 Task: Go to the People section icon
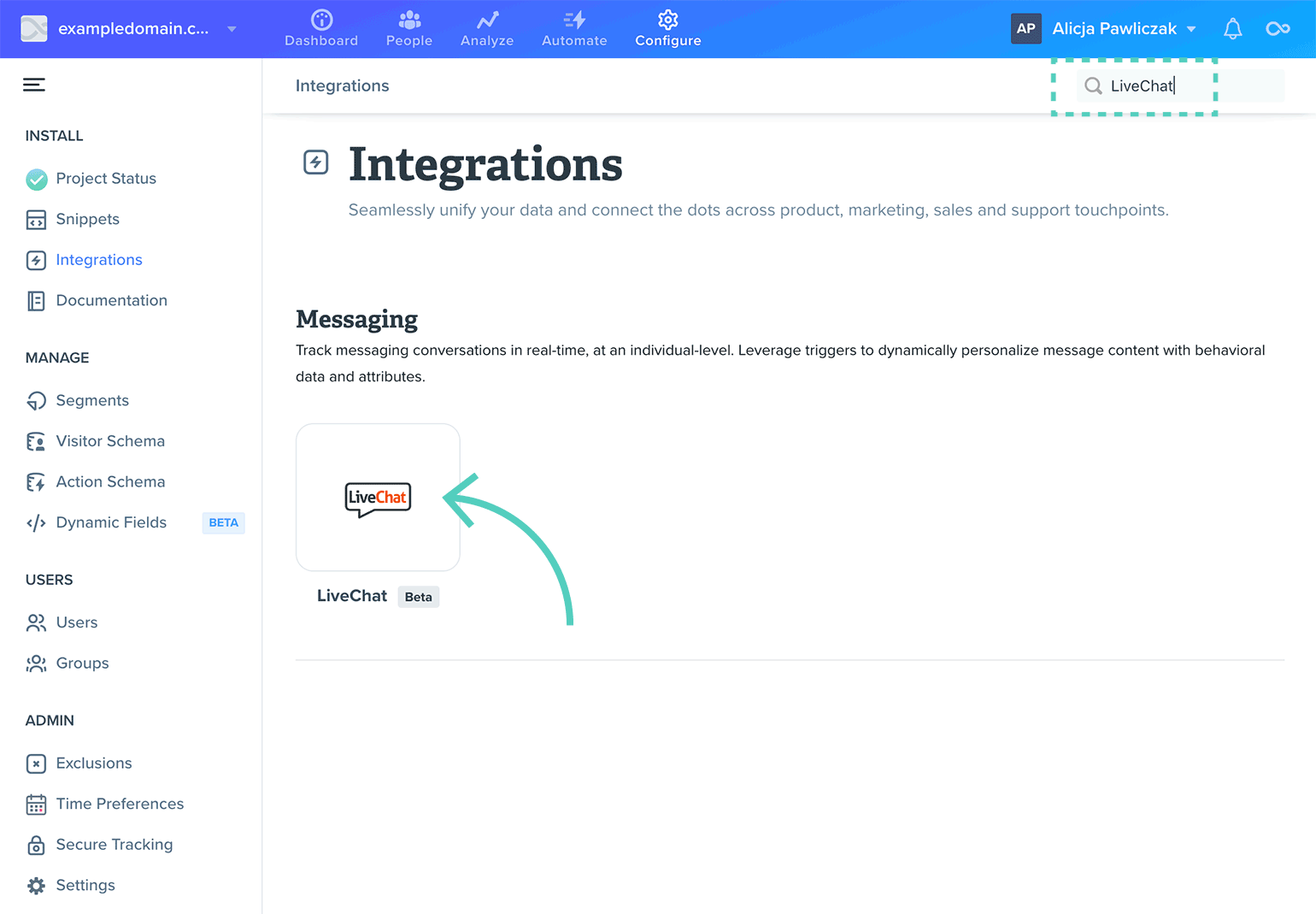[x=409, y=19]
